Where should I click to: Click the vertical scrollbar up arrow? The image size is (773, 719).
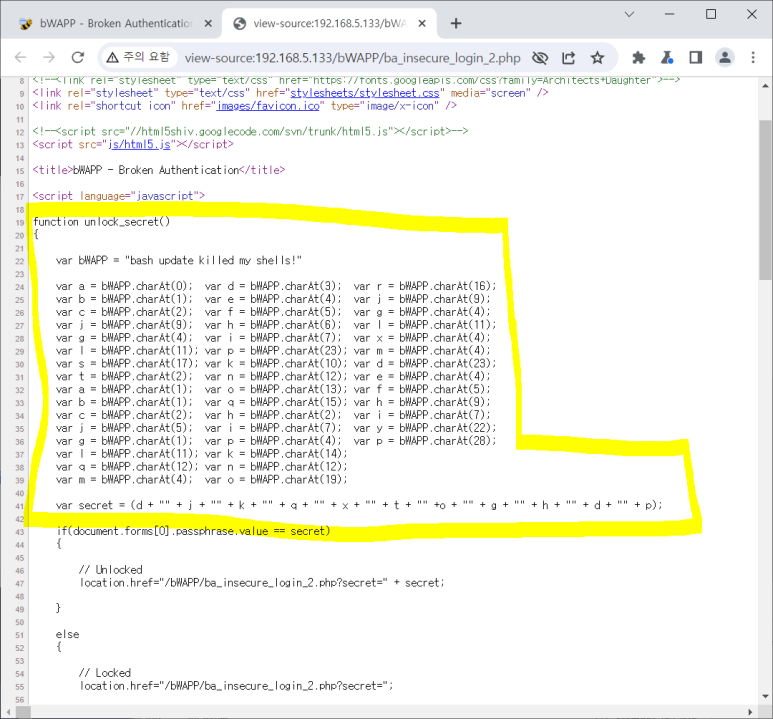[x=765, y=85]
